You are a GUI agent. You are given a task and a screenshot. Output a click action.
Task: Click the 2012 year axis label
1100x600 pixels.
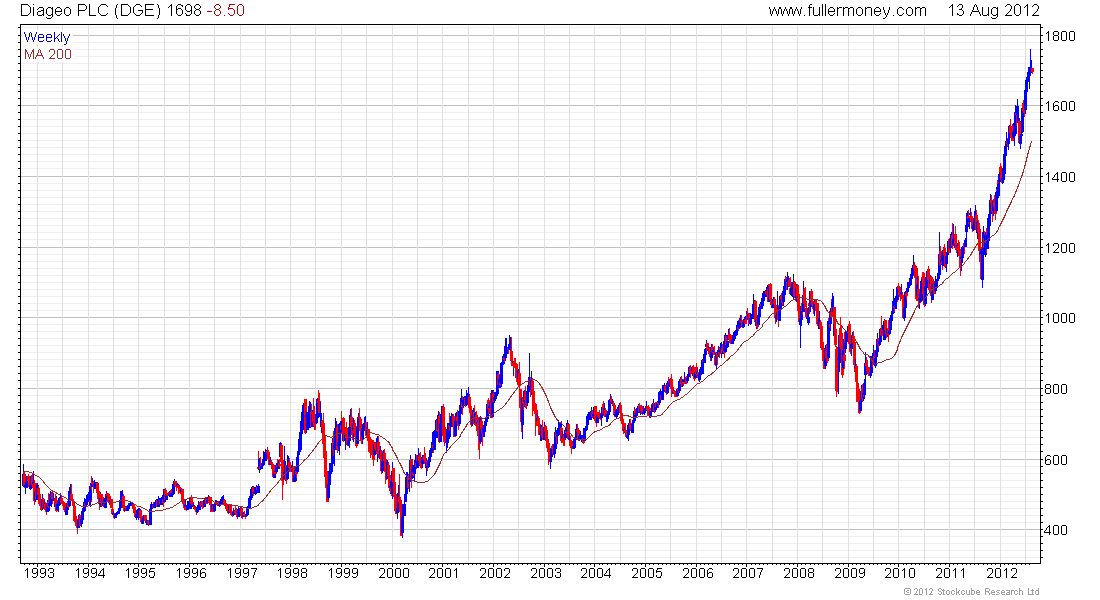[x=1002, y=573]
